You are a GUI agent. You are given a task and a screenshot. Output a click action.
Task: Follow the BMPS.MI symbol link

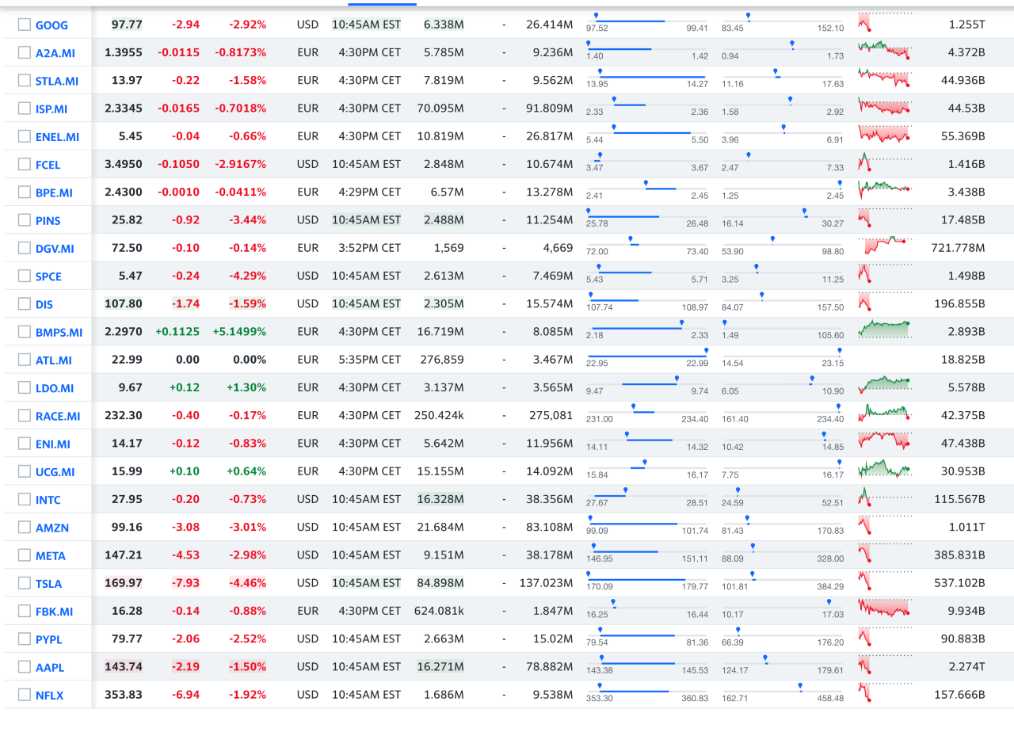pyautogui.click(x=59, y=332)
